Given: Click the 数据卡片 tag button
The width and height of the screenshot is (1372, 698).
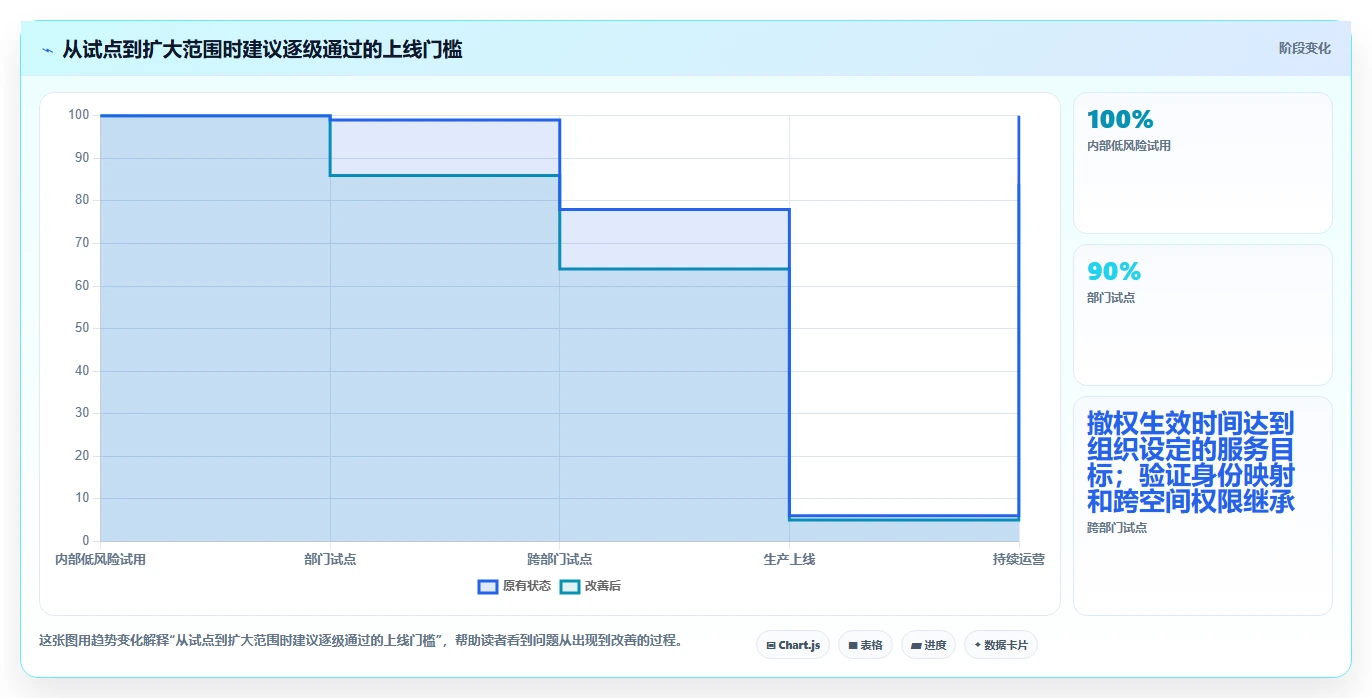Looking at the screenshot, I should pyautogui.click(x=1000, y=645).
